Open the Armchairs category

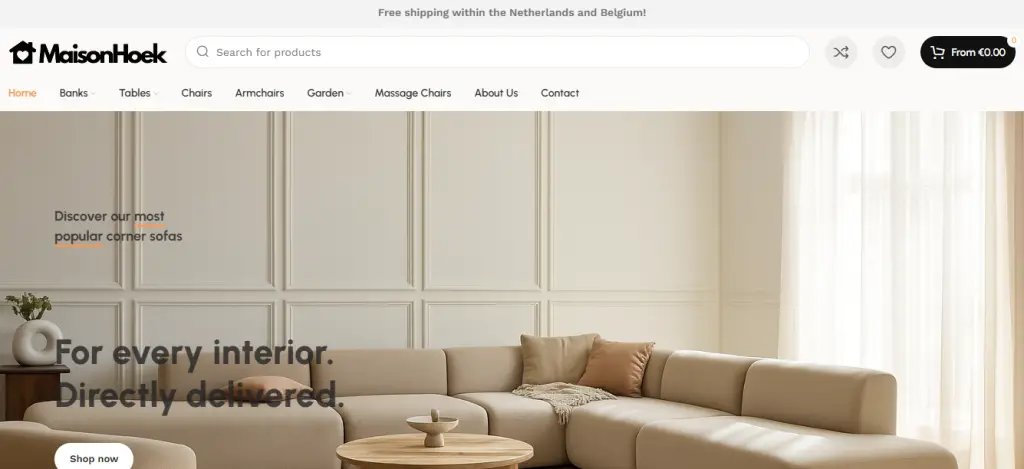(259, 93)
